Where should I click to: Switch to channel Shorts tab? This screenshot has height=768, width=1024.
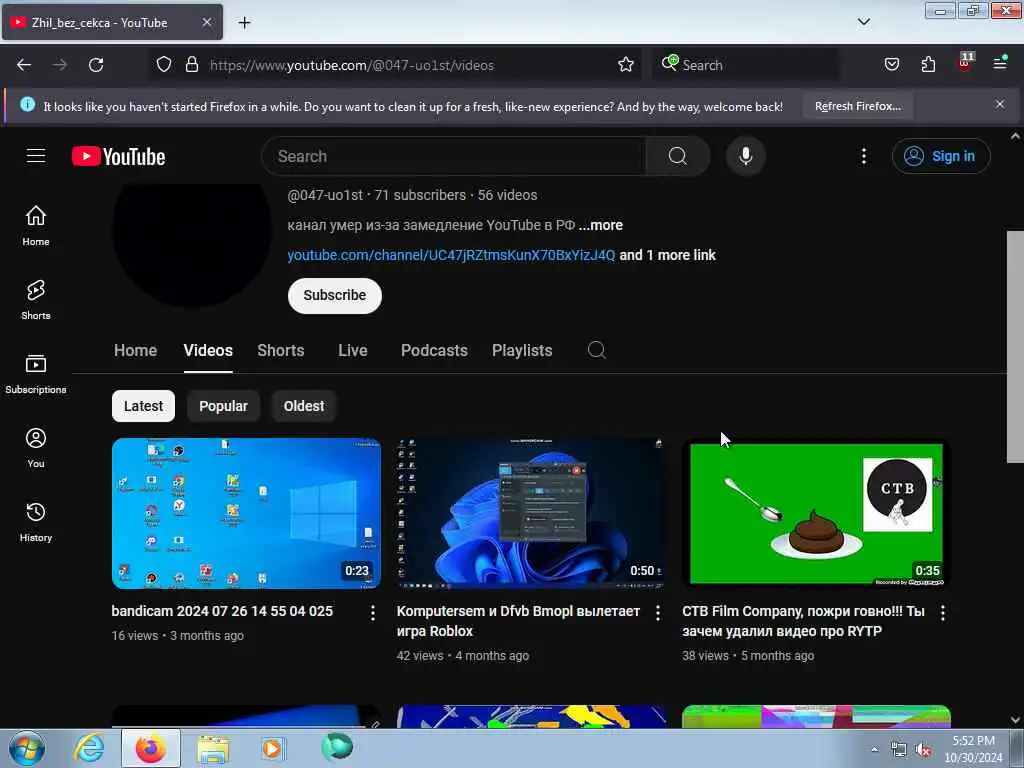point(281,351)
